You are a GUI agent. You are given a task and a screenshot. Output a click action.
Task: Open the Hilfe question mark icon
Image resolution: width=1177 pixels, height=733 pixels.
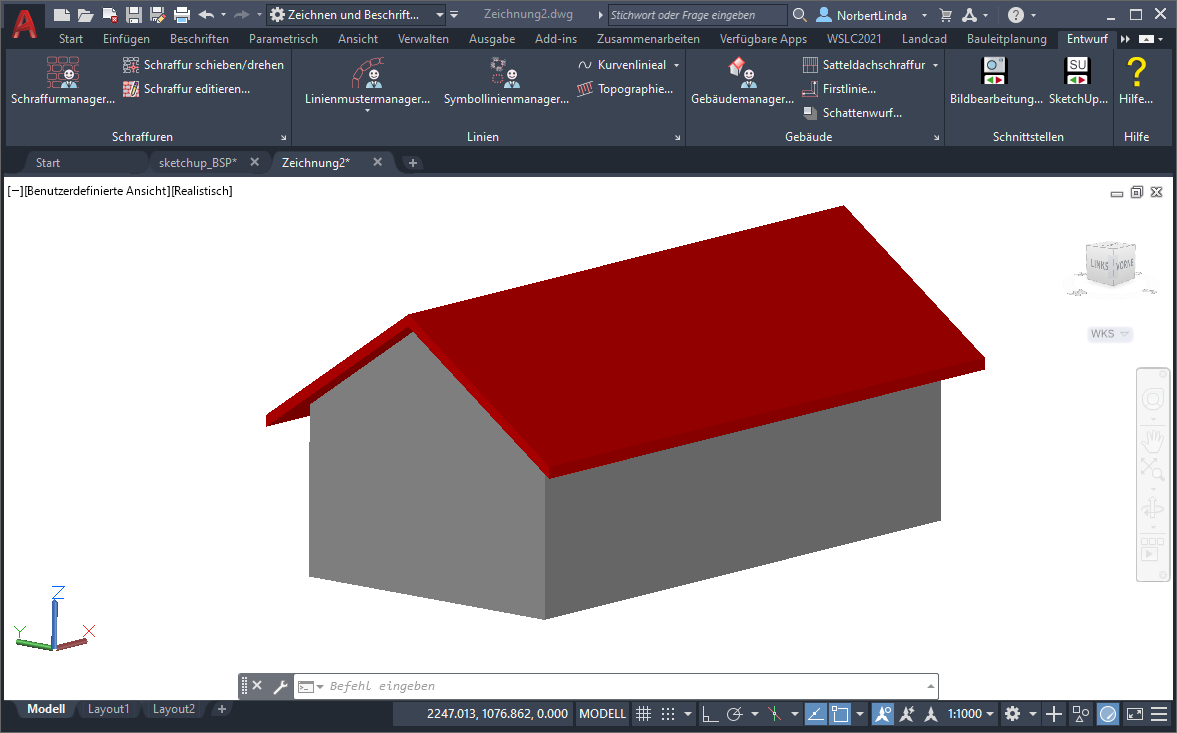point(1135,76)
